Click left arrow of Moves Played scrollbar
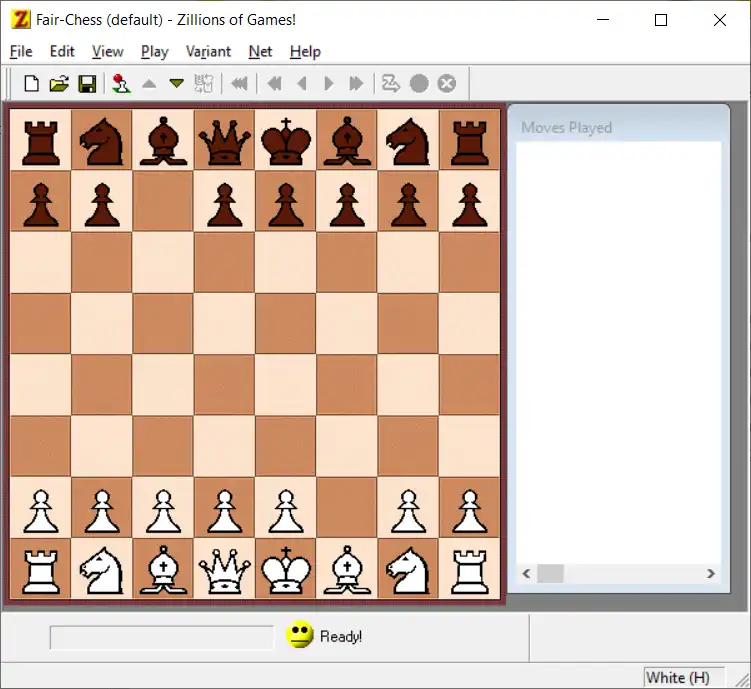Viewport: 751px width, 689px height. click(526, 574)
